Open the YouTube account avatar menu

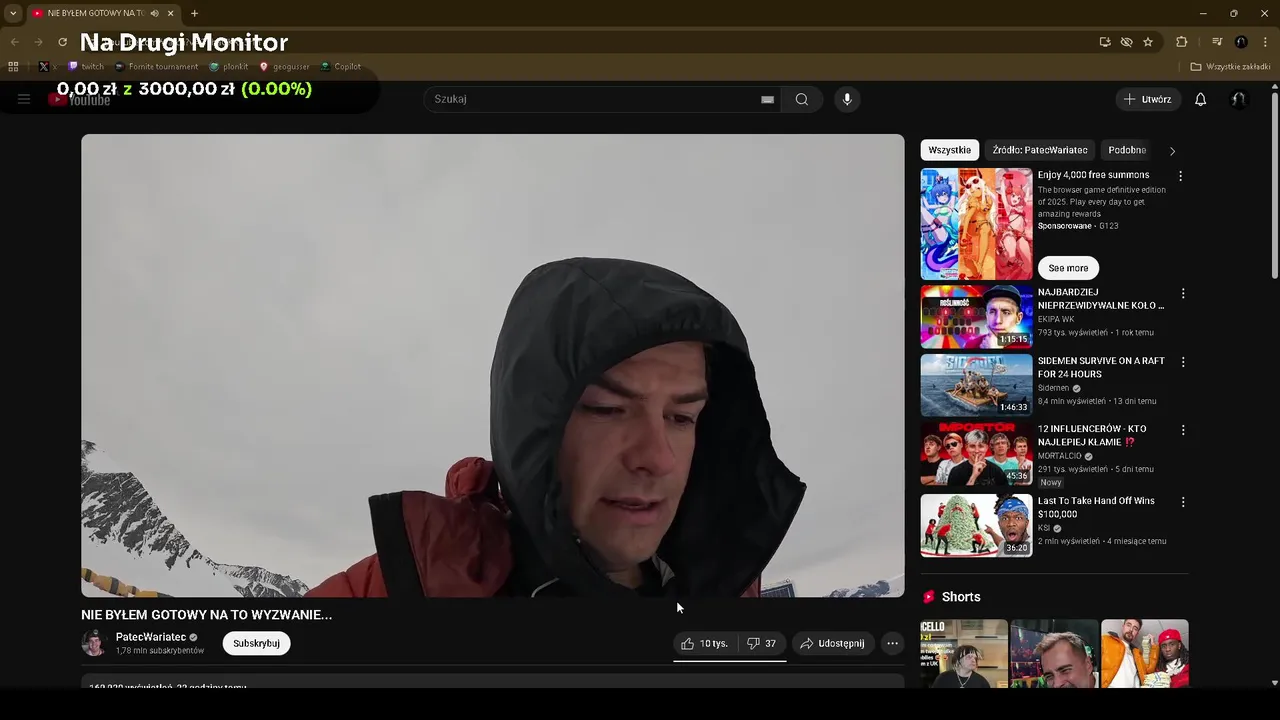pyautogui.click(x=1238, y=99)
